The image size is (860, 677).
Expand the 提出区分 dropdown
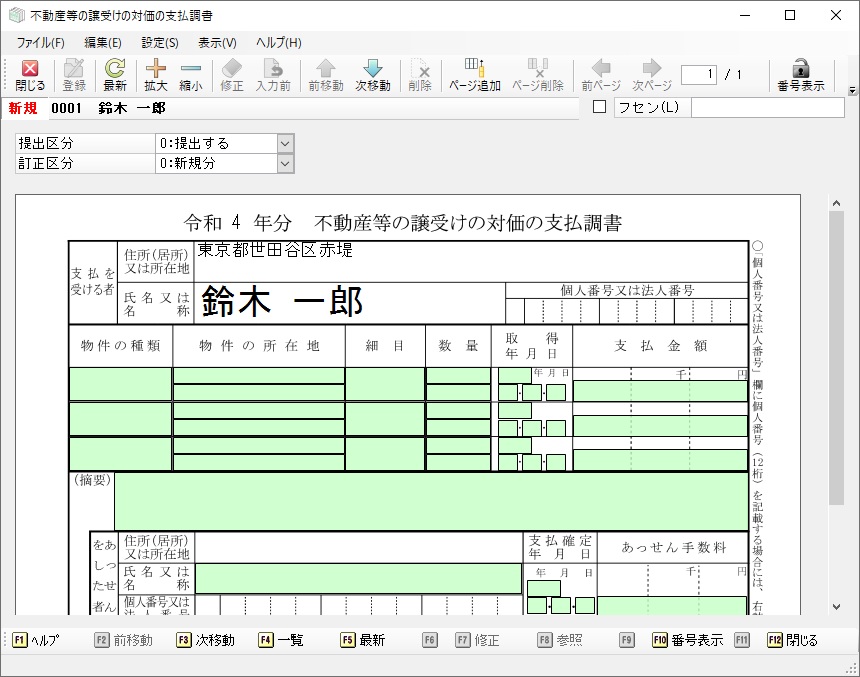285,144
